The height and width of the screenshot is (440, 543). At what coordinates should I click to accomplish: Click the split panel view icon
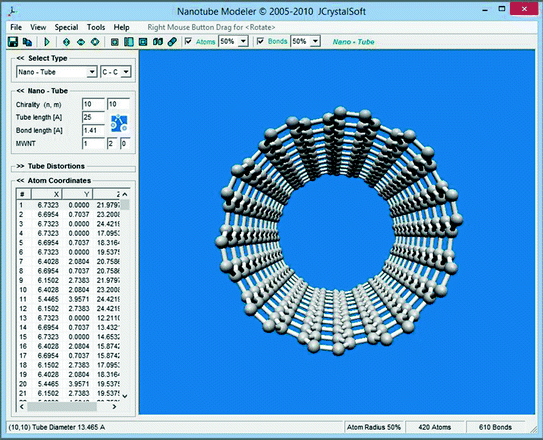point(129,42)
